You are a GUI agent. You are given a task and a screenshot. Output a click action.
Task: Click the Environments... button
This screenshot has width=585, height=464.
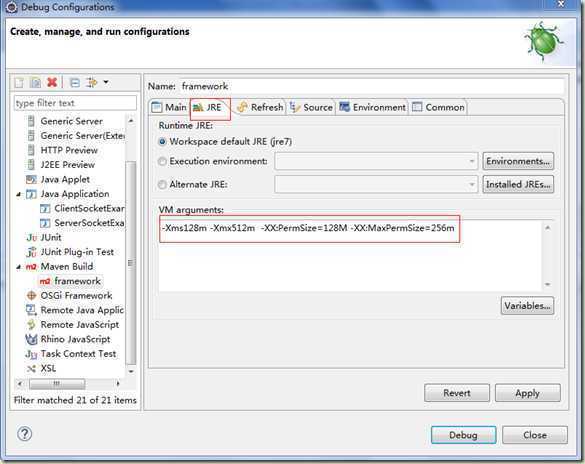click(518, 162)
